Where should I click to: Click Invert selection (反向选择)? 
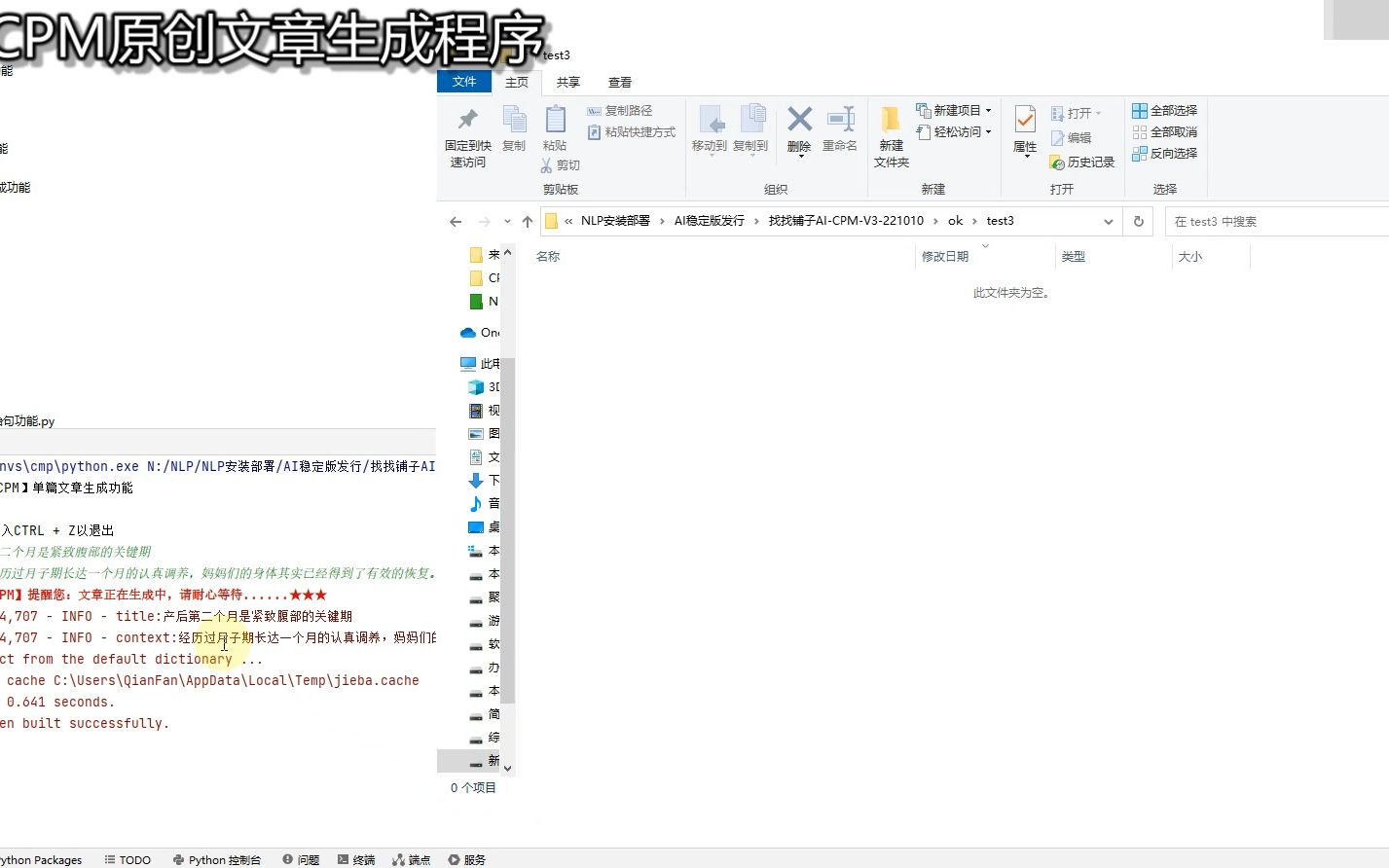click(1165, 154)
